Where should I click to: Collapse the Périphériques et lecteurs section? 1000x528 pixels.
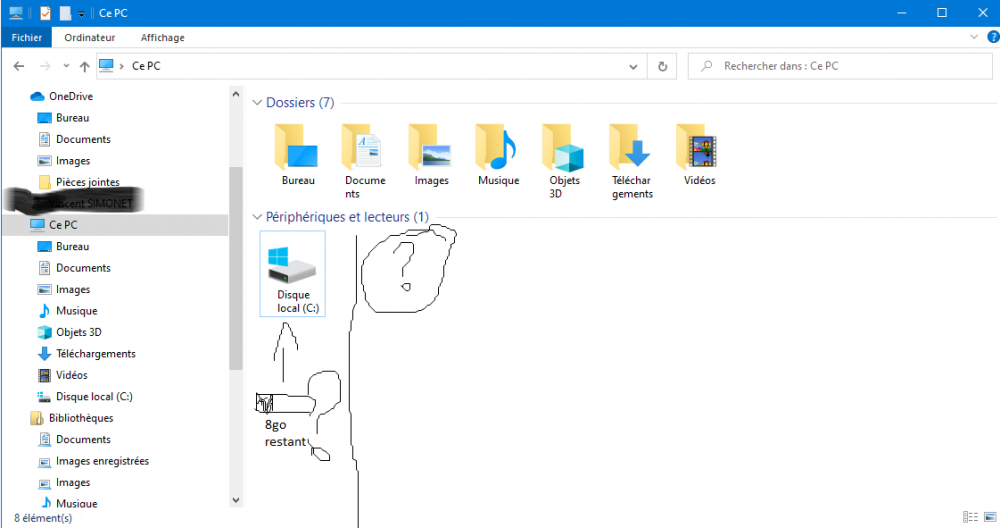[257, 217]
